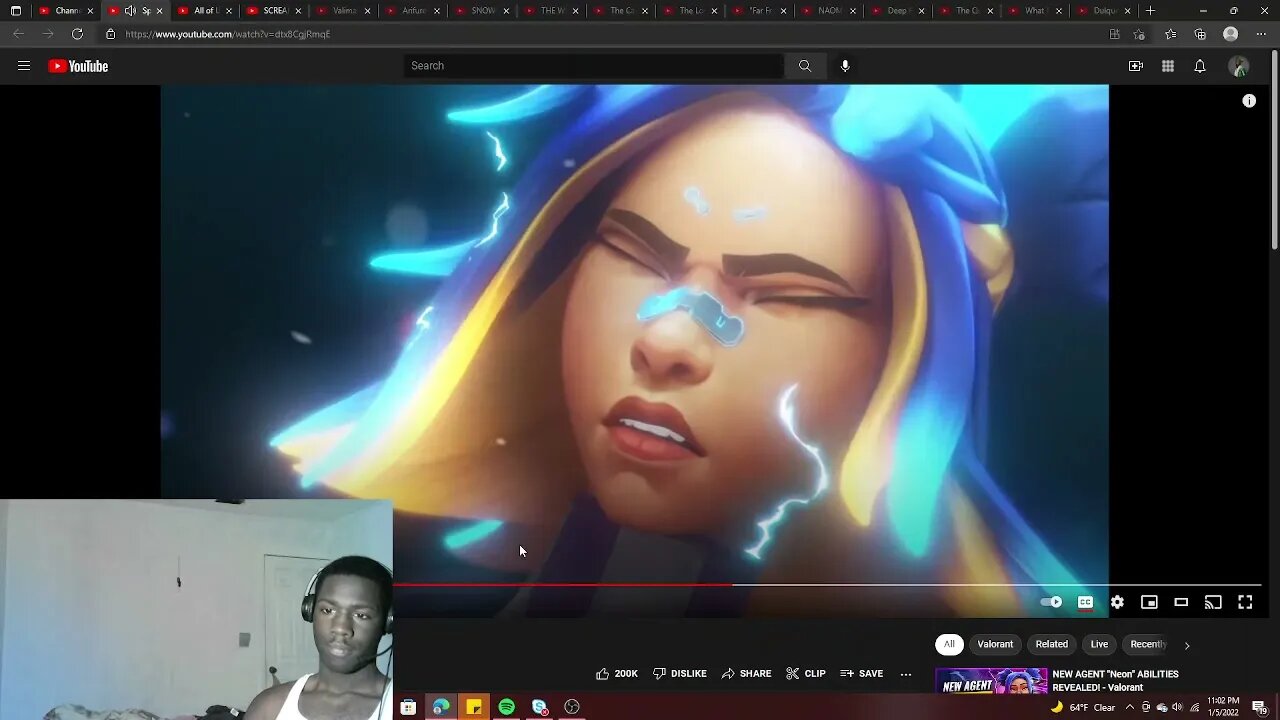Cast the video to a TV

click(1213, 602)
